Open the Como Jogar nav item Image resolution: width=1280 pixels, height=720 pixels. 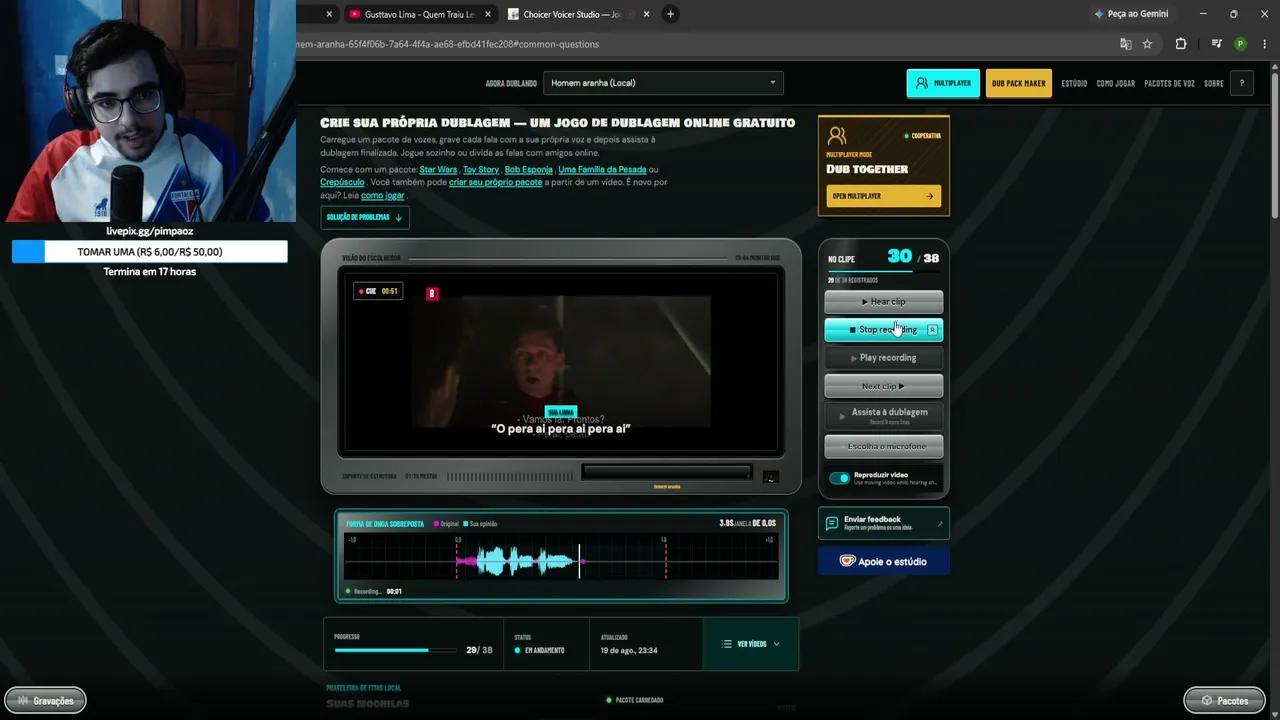pyautogui.click(x=1115, y=83)
